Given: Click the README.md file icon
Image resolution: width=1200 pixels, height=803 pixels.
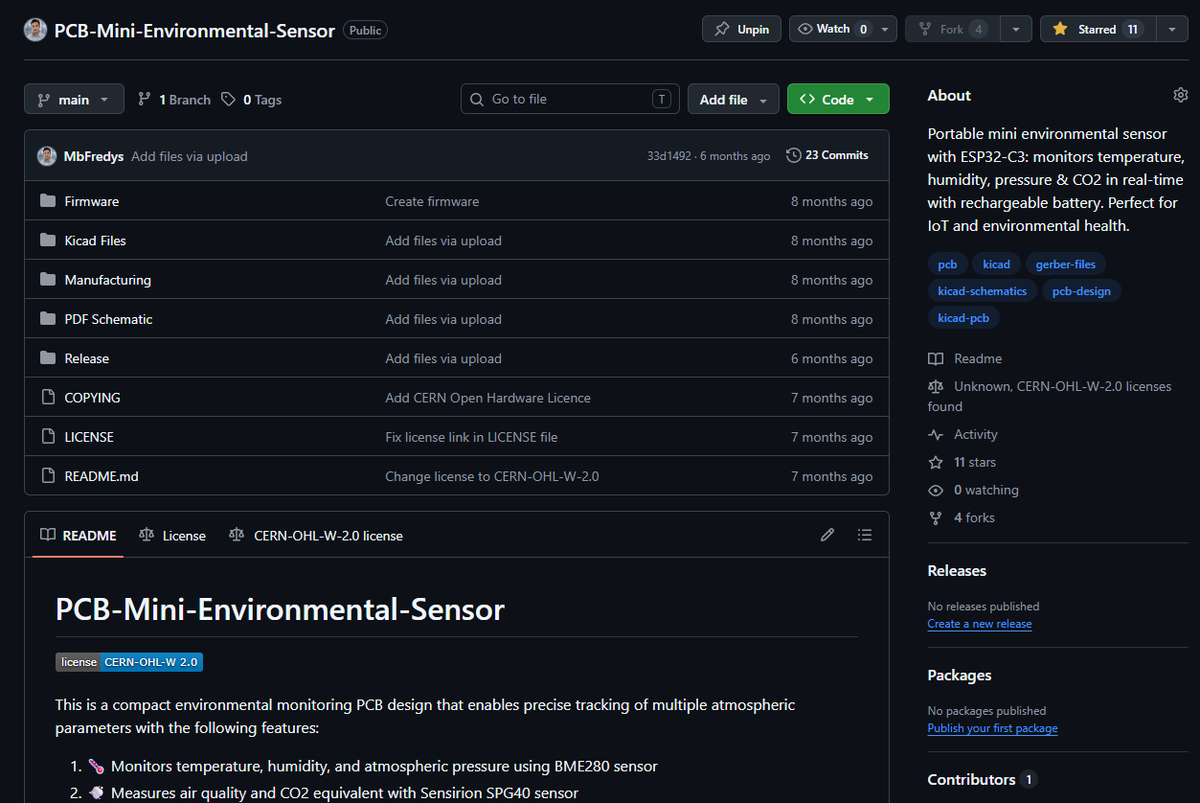Looking at the screenshot, I should [47, 476].
